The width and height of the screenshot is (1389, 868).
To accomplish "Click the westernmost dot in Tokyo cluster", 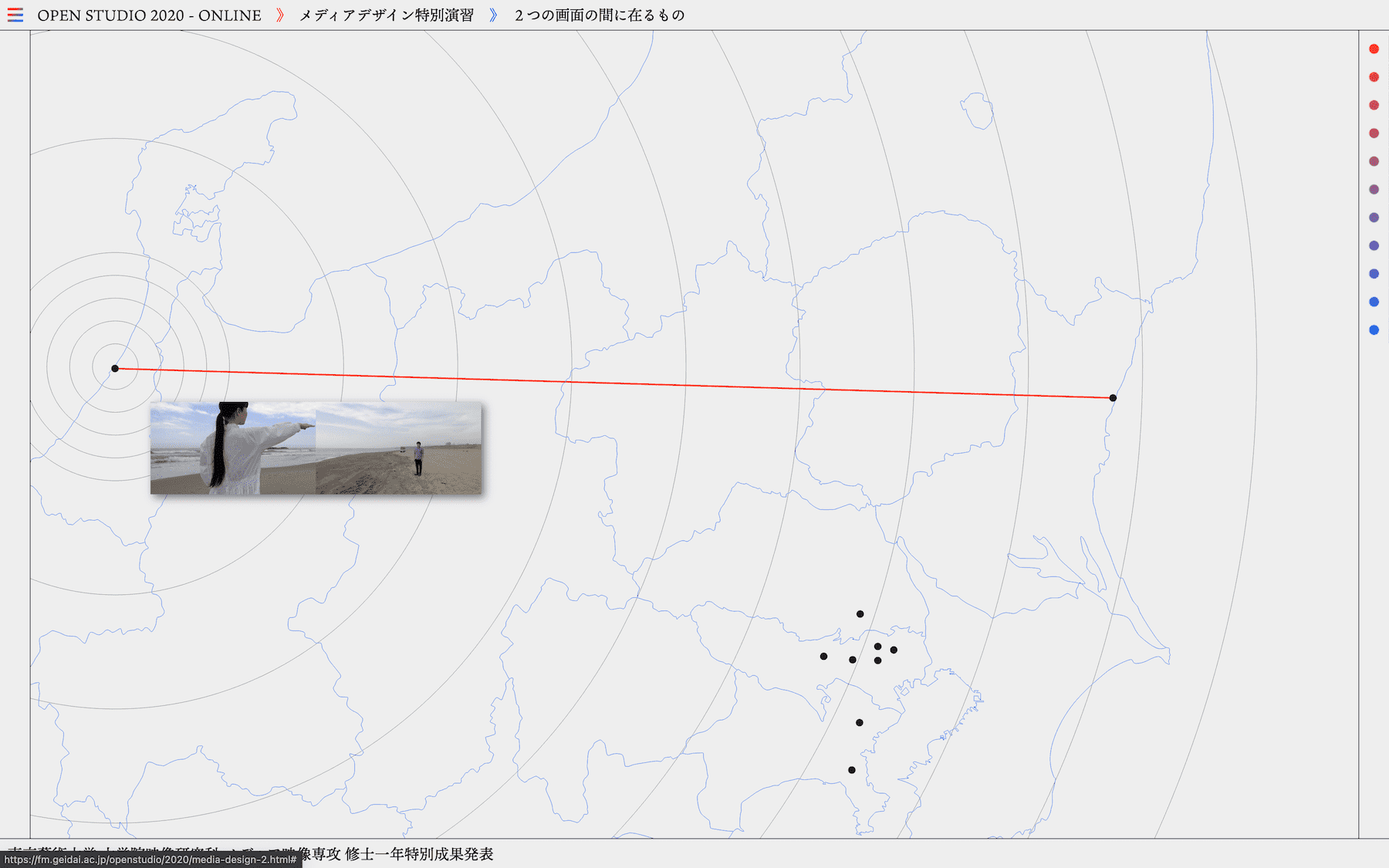I will click(x=823, y=657).
